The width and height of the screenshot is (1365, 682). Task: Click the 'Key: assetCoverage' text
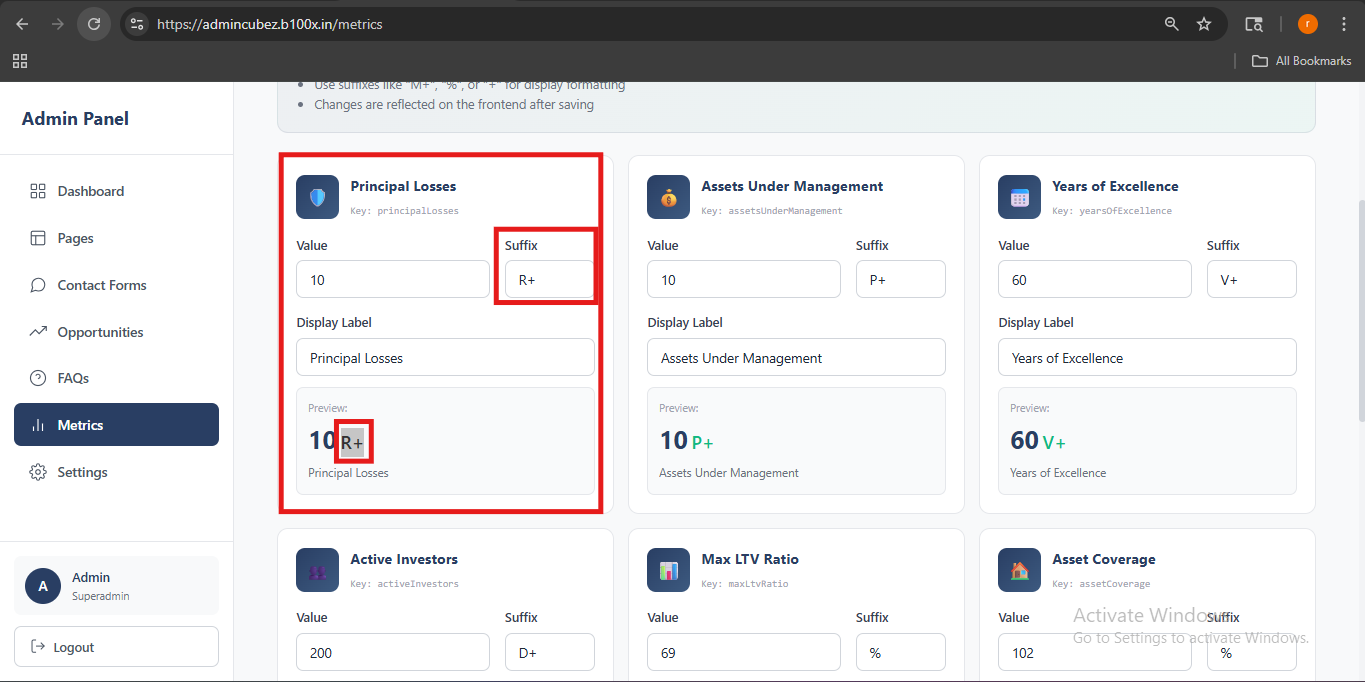1101,584
